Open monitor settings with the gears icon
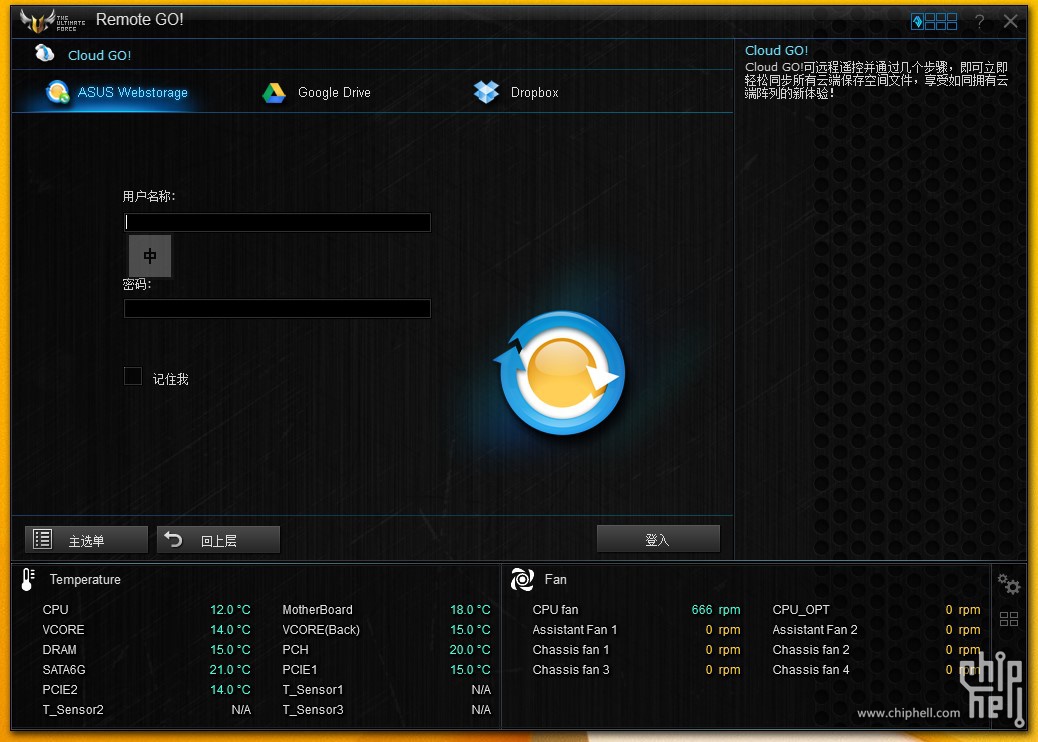1038x742 pixels. 1009,584
